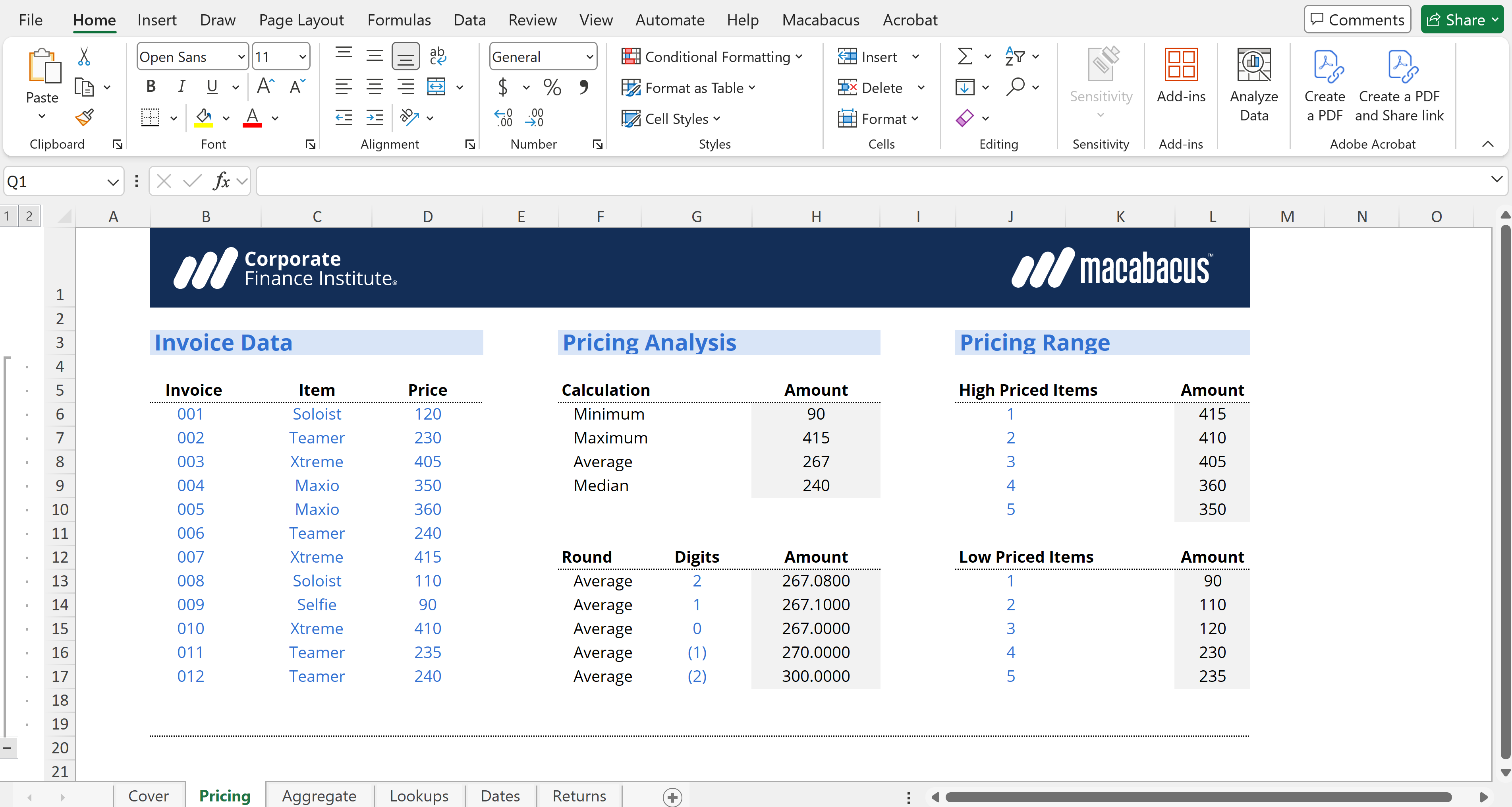
Task: Open the Fill Color dropdown arrow
Action: (x=226, y=118)
